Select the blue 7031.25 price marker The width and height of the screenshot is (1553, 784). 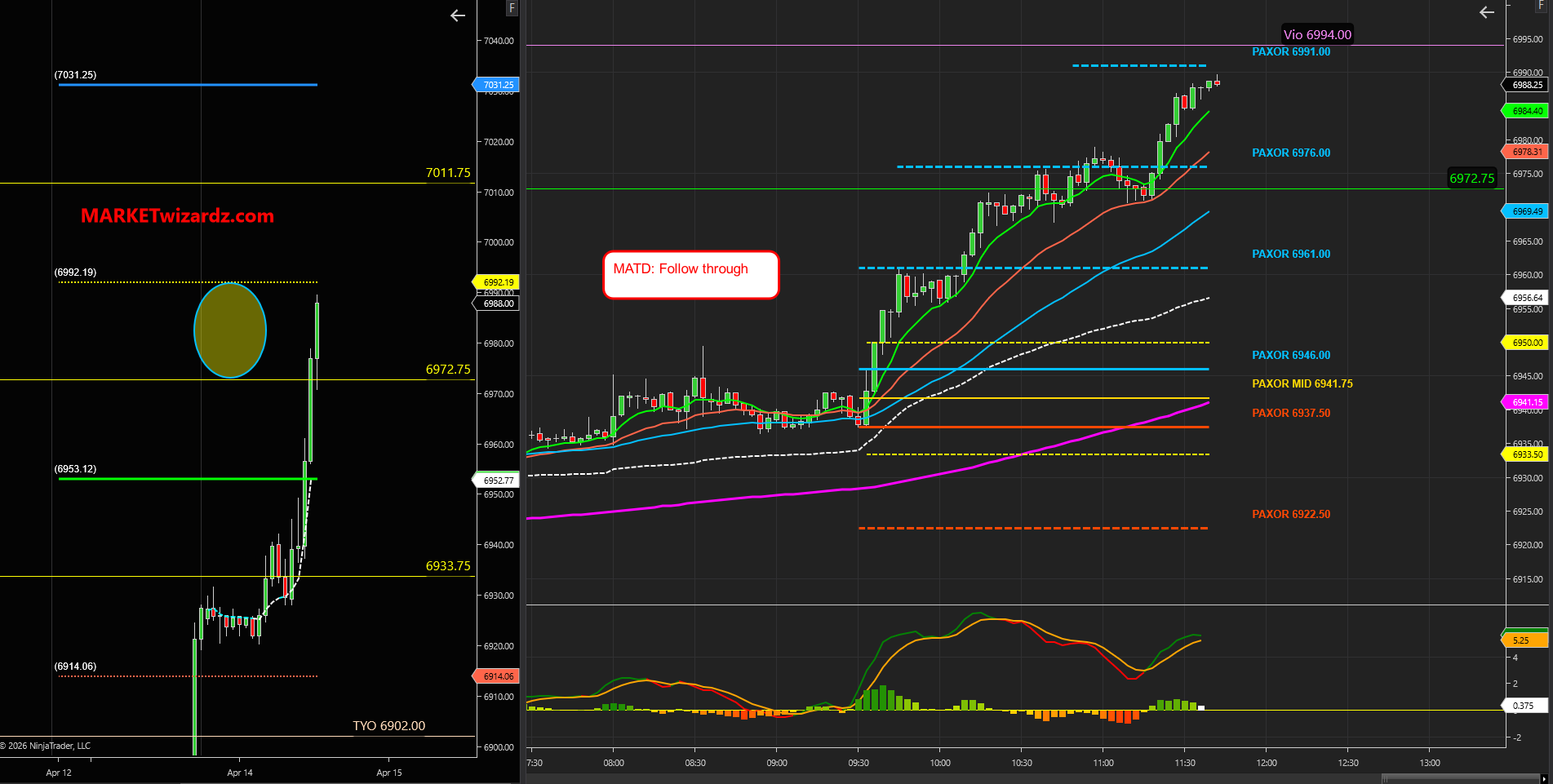point(497,85)
